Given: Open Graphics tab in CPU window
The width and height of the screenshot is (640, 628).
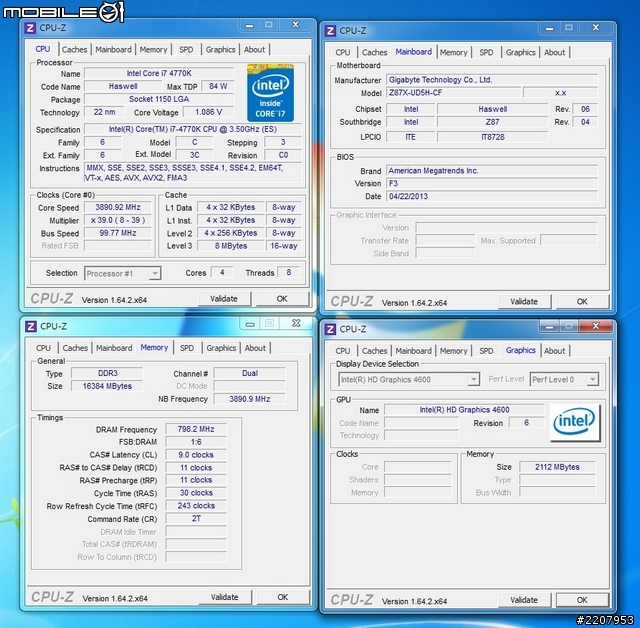Looking at the screenshot, I should tap(220, 50).
